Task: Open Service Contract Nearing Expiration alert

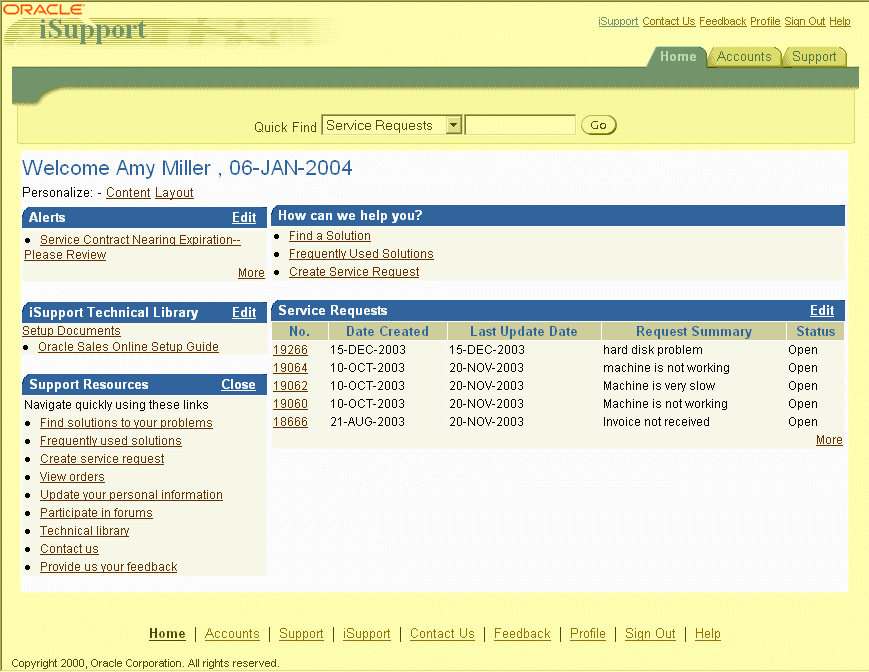Action: [x=132, y=247]
